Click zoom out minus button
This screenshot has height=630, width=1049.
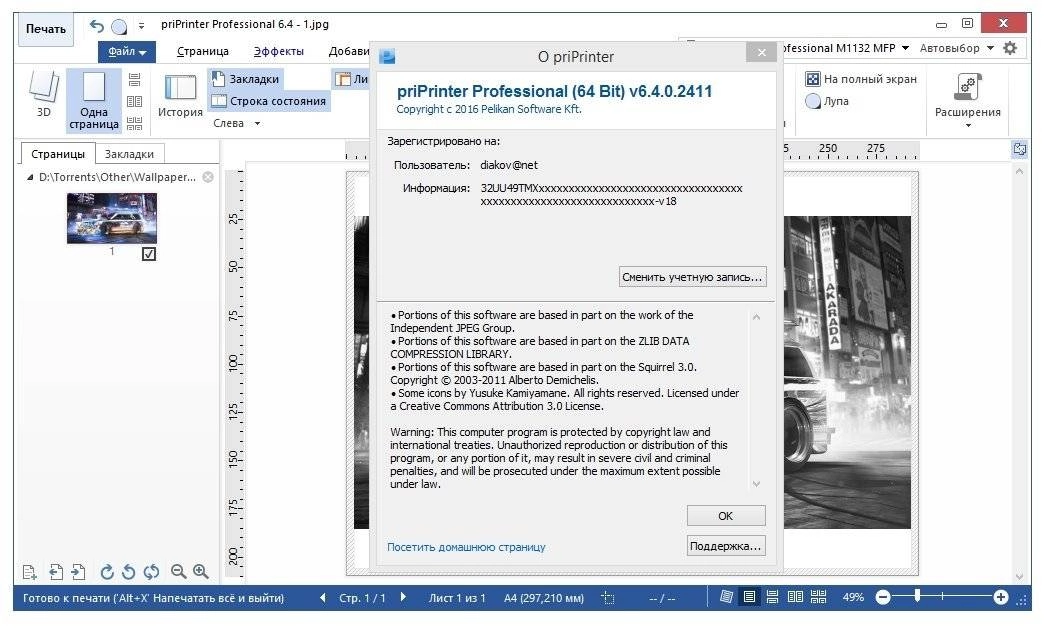pos(883,597)
